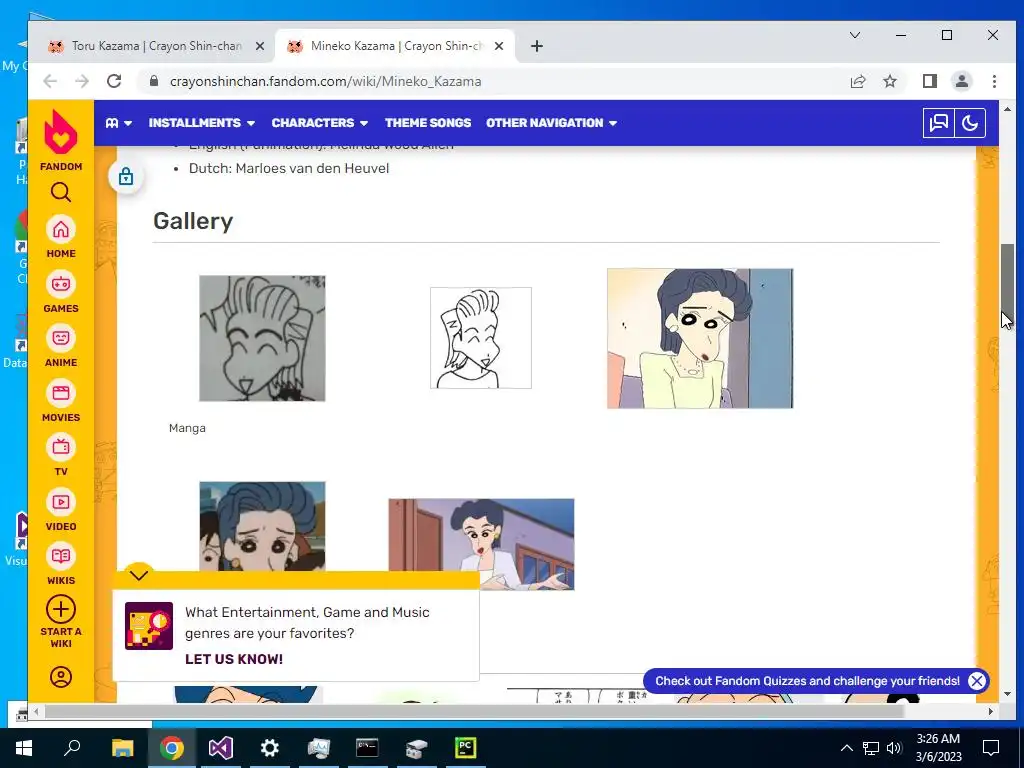Open the GAMES section icon
Viewport: 1024px width, 768px height.
(61, 285)
